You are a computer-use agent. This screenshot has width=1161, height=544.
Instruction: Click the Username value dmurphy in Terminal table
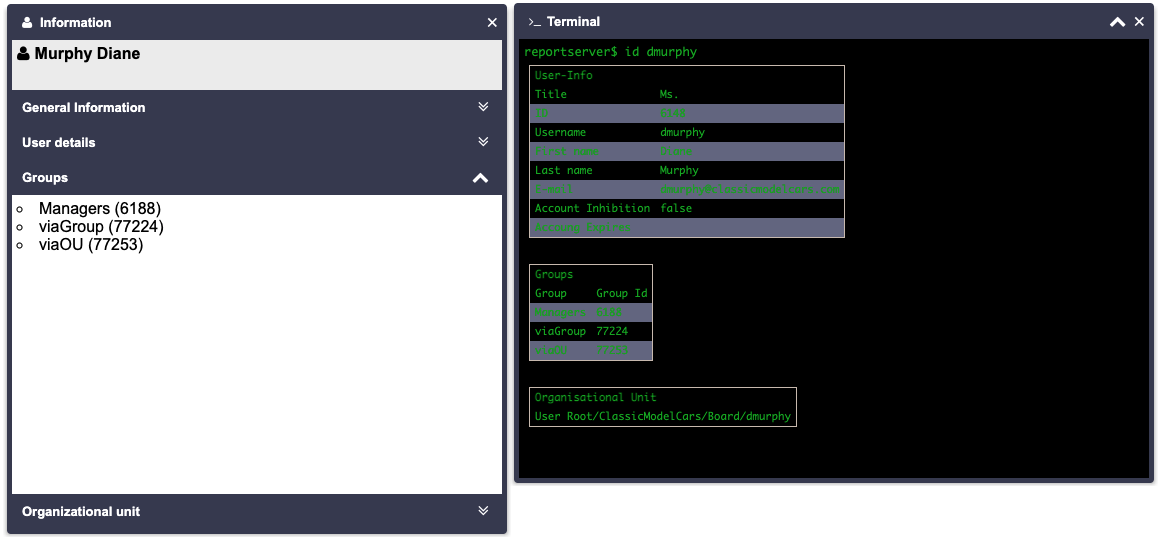pyautogui.click(x=683, y=132)
